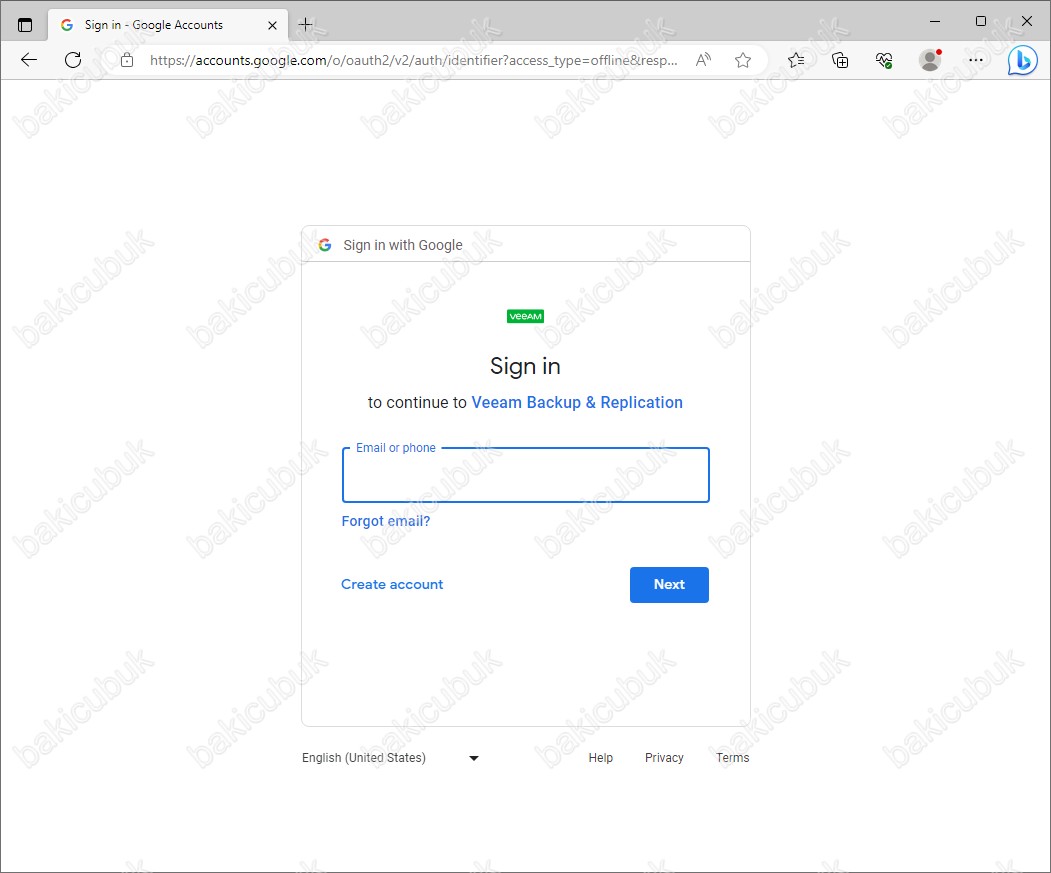Expand the English (United States) language dropdown
The height and width of the screenshot is (873, 1051).
coord(390,758)
